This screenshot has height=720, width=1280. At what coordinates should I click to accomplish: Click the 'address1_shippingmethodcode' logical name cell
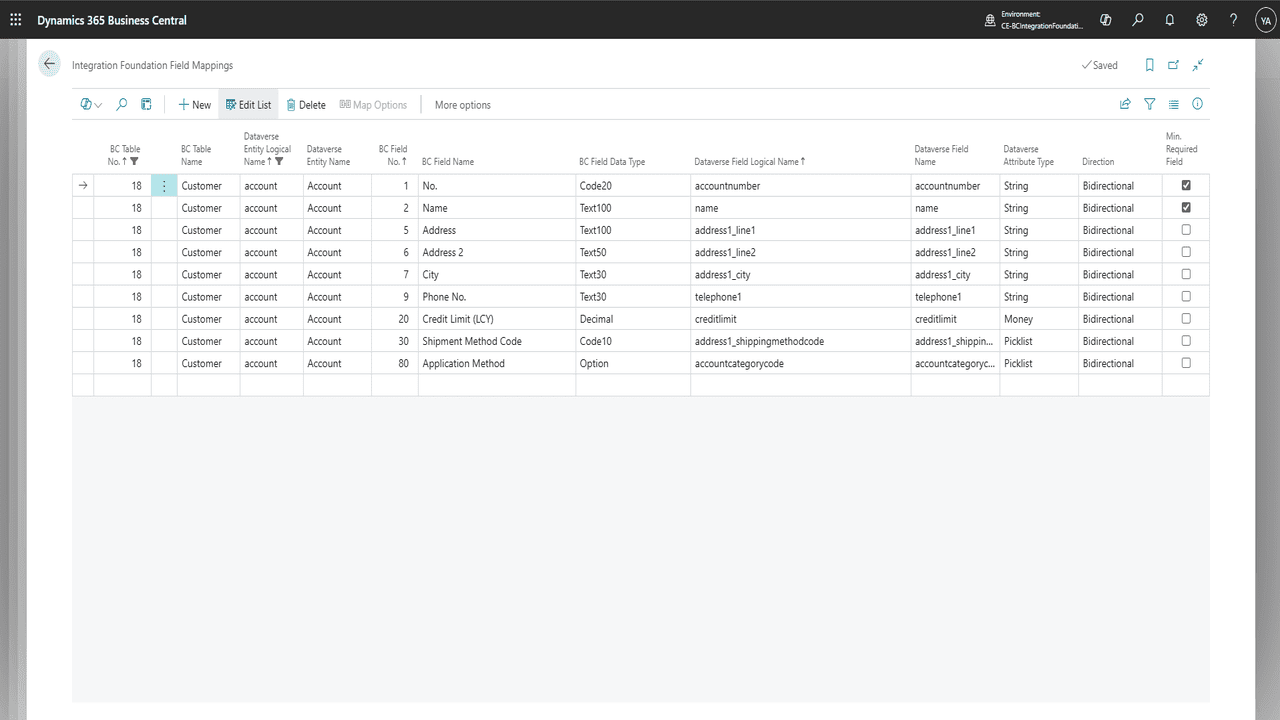(800, 341)
